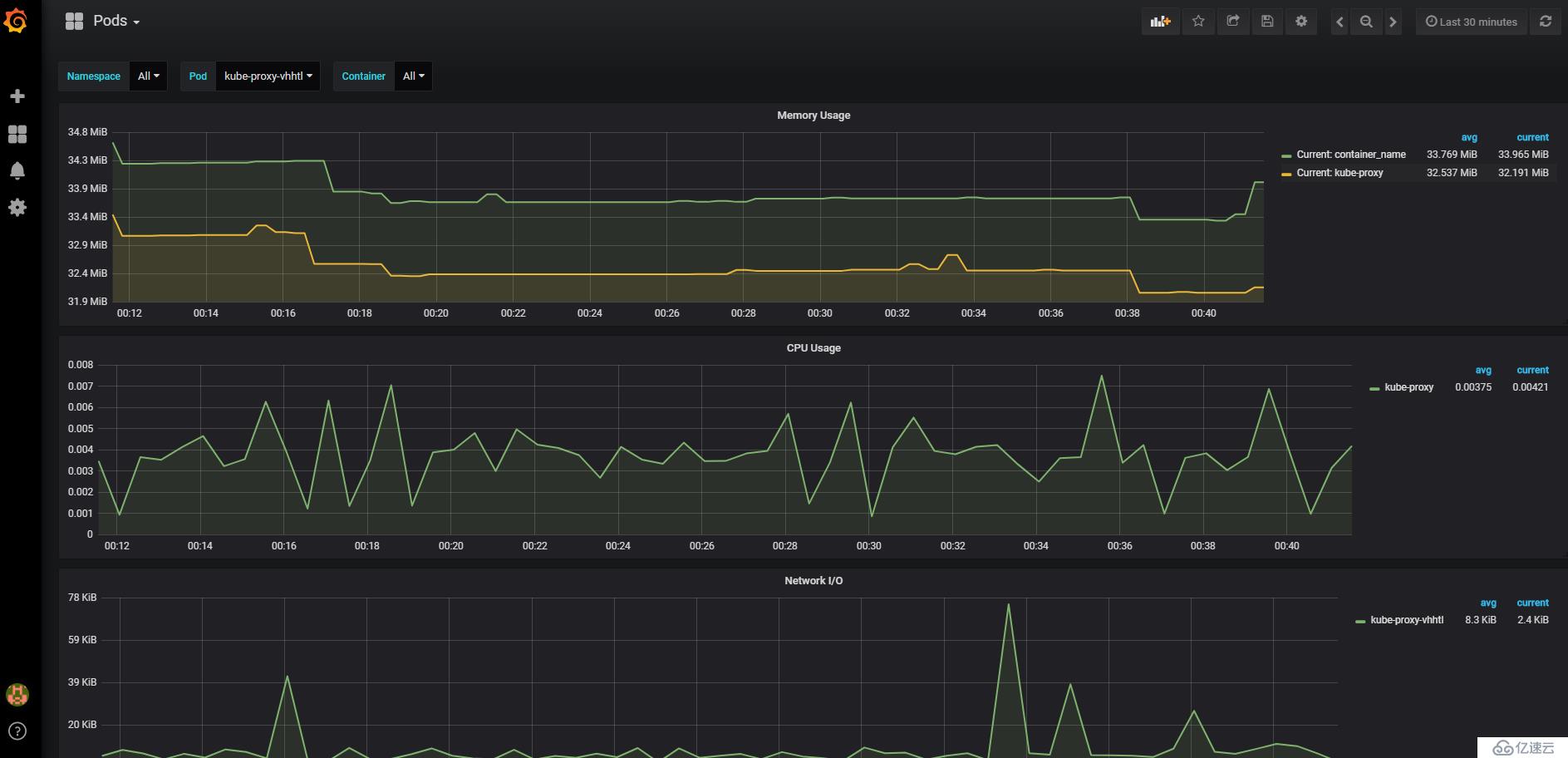
Task: Click green color swatch for container_name series
Action: tap(1286, 155)
